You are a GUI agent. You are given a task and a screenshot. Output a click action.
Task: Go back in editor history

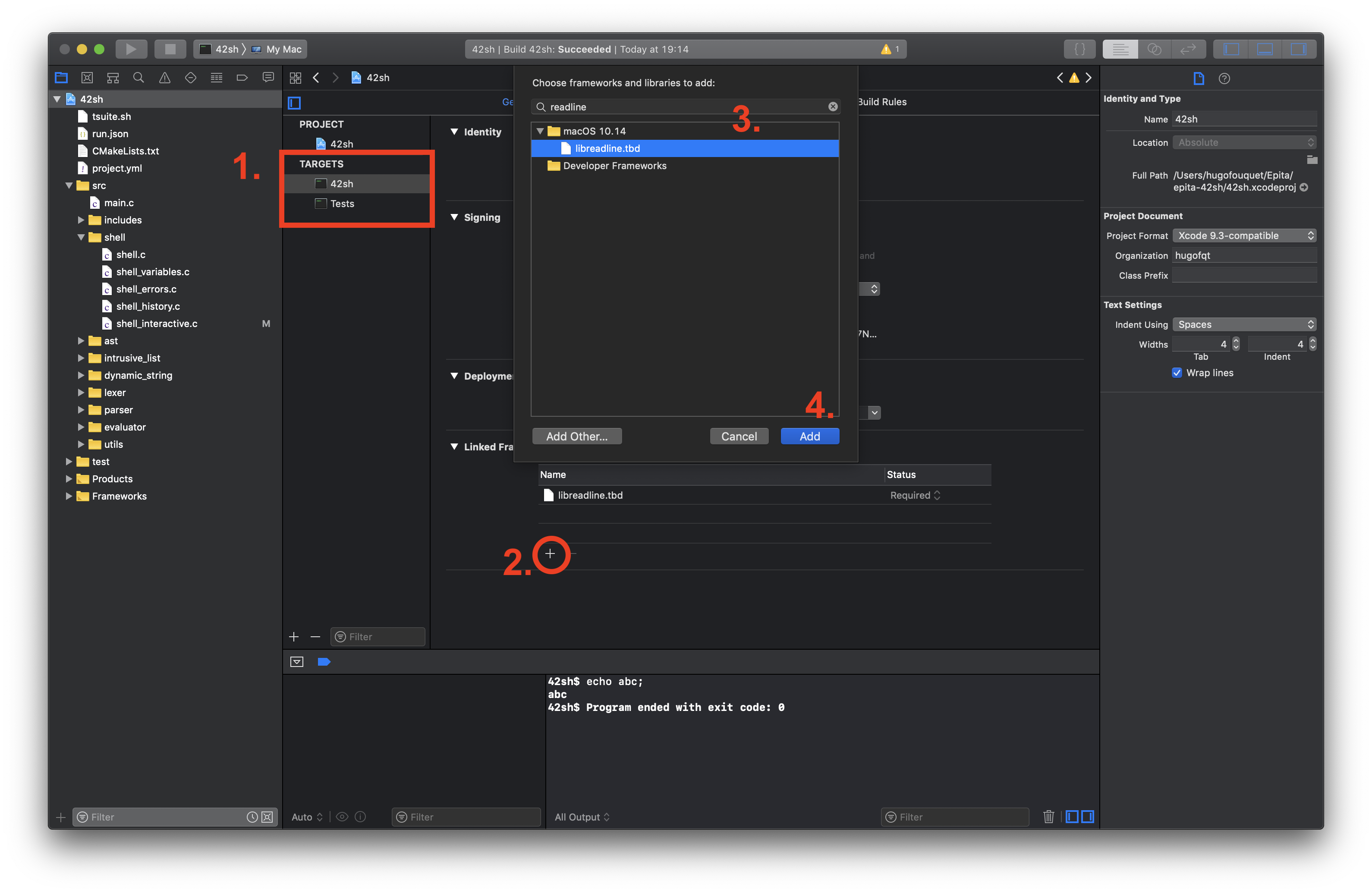coord(316,77)
